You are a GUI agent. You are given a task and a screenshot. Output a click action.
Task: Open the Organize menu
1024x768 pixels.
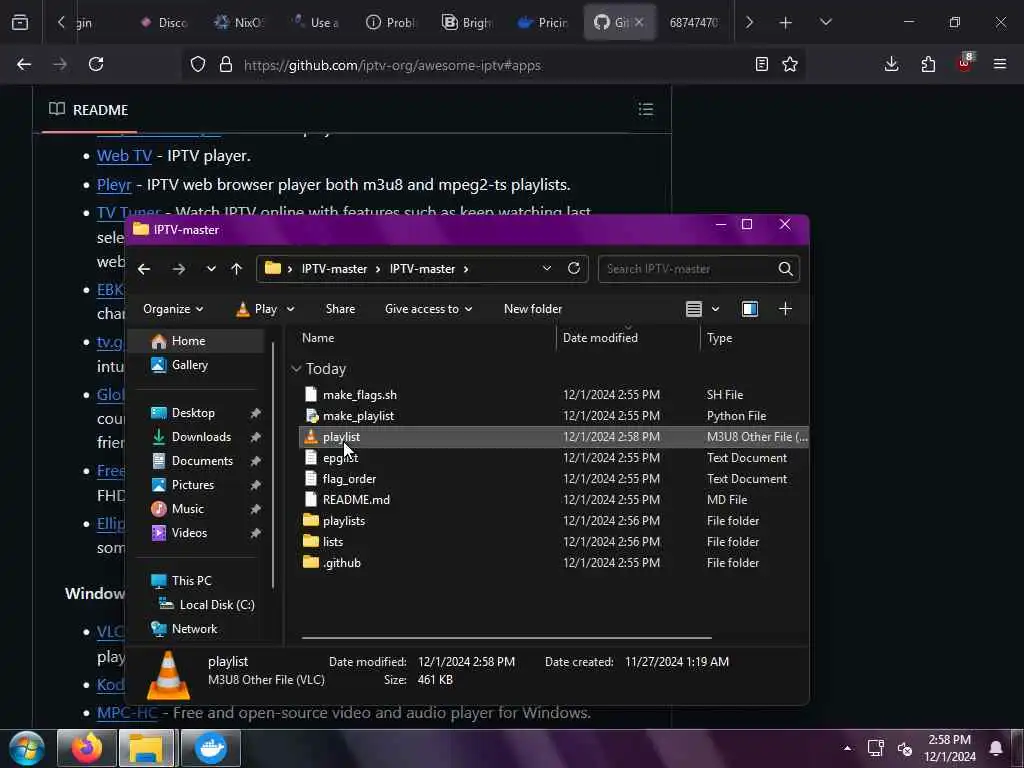tap(173, 309)
